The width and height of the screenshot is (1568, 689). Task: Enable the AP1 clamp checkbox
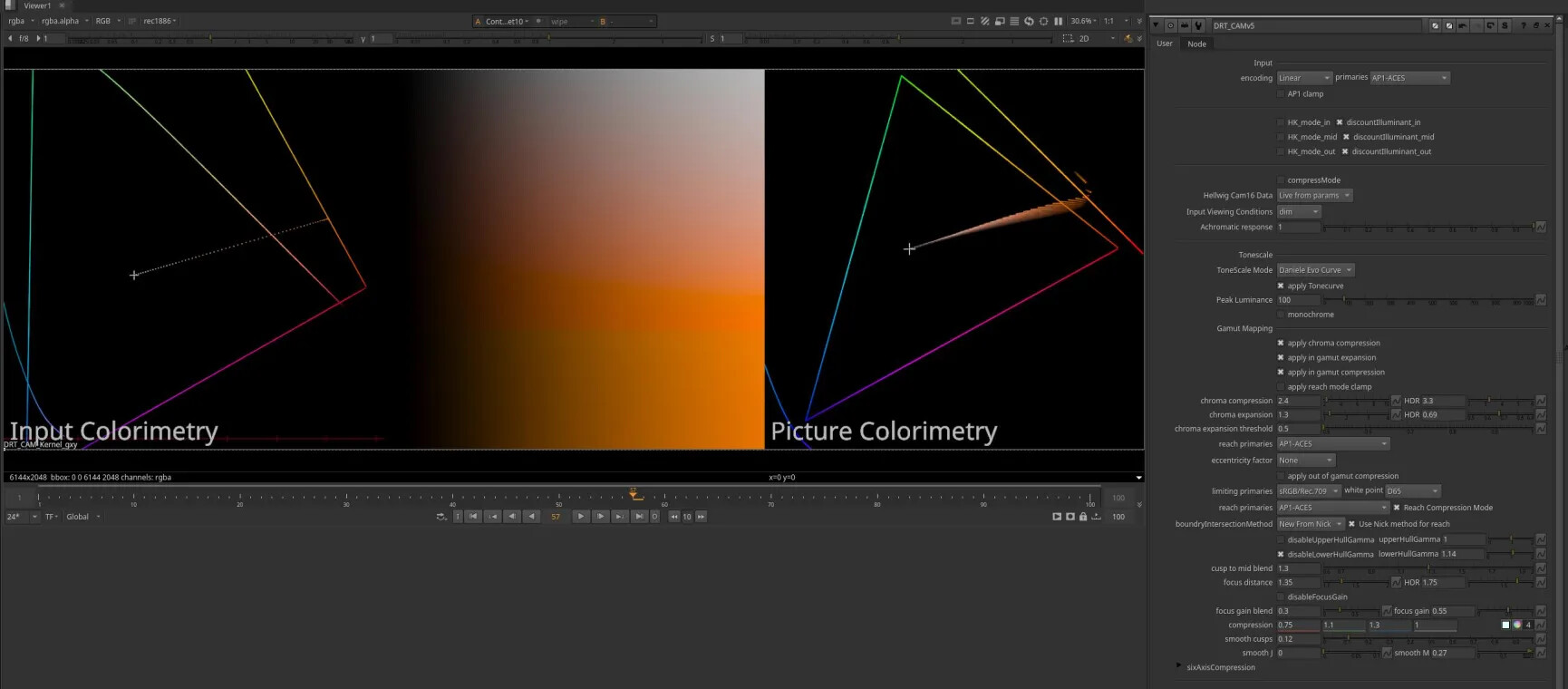tap(1281, 93)
